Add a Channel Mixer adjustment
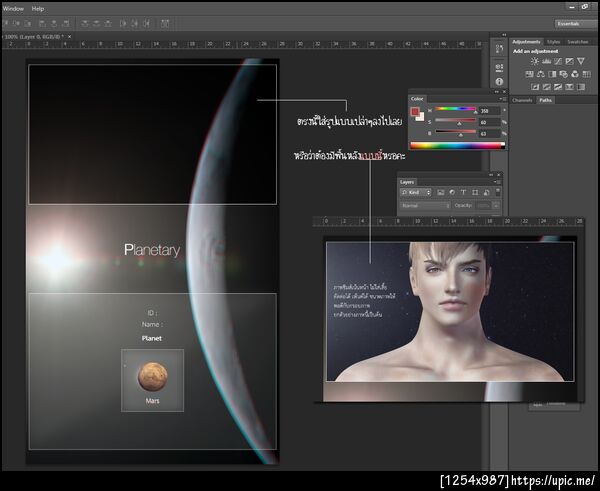The image size is (600, 491). [575, 74]
